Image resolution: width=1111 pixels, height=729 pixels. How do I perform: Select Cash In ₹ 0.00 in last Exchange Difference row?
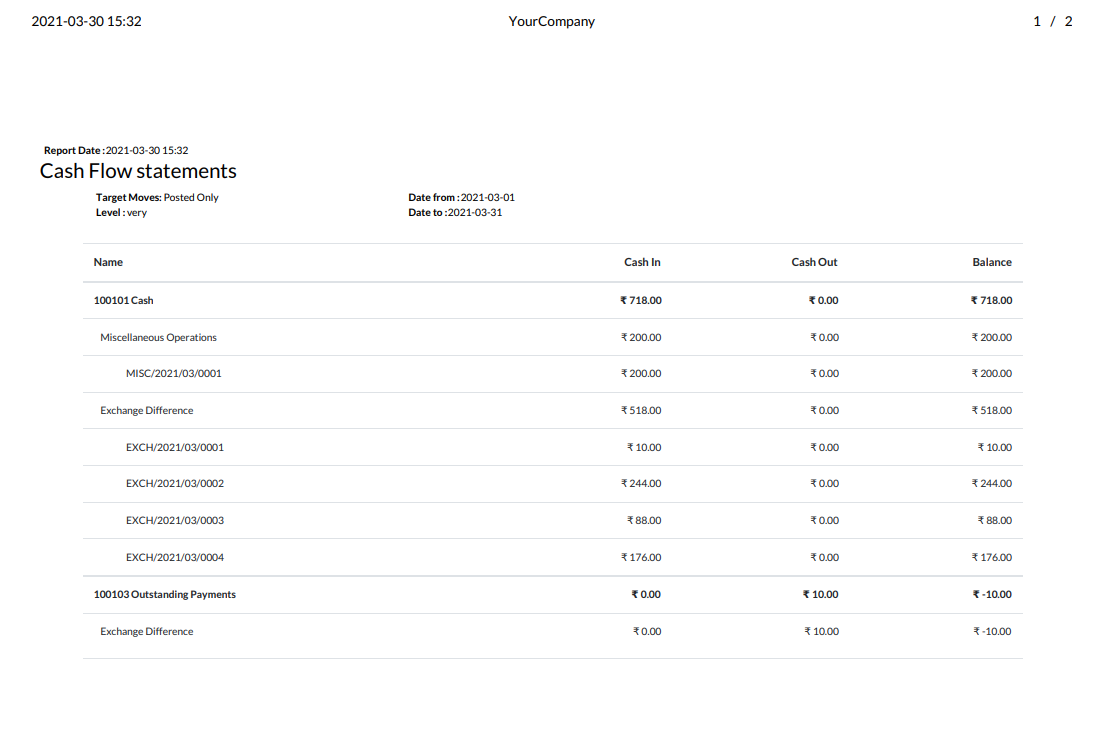[x=647, y=631]
